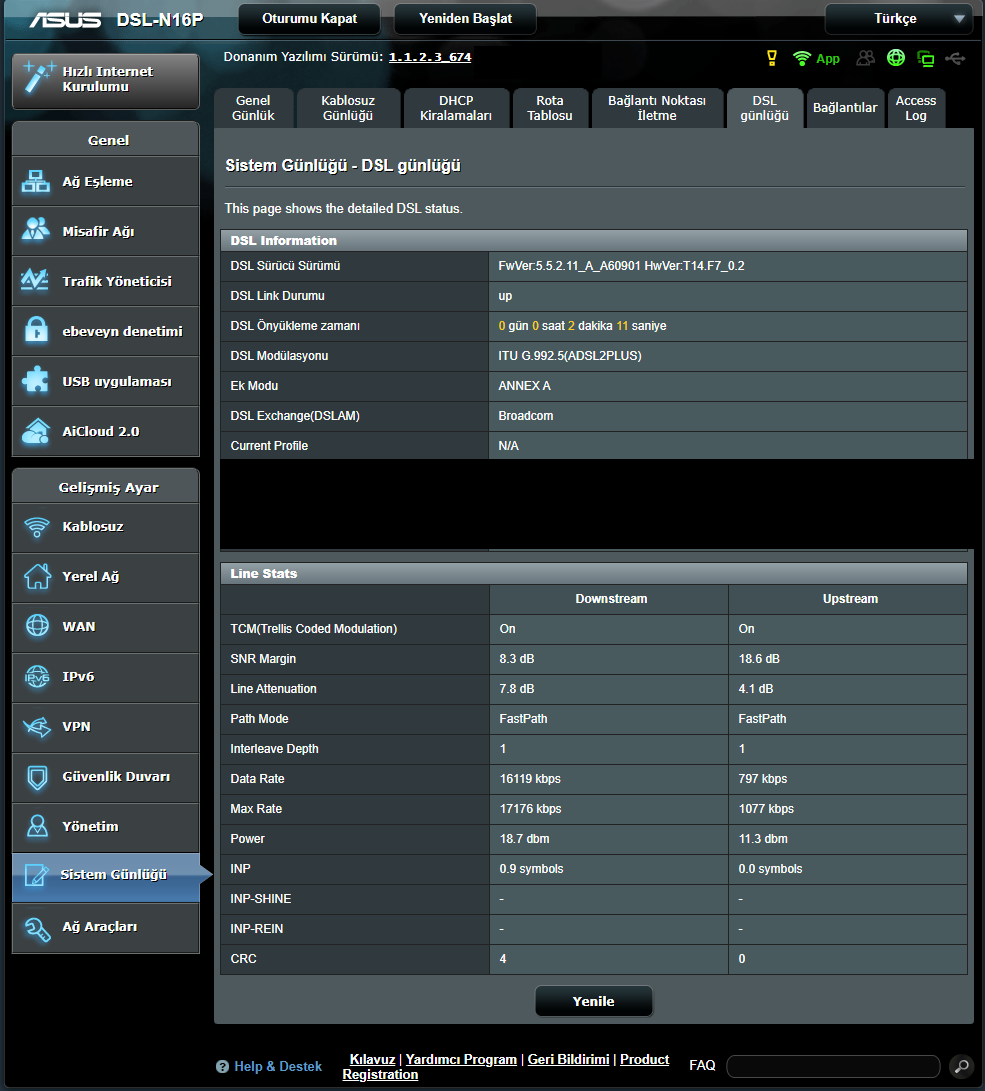
Task: Click the DSL Exchange value Broadcom
Action: [x=526, y=416]
